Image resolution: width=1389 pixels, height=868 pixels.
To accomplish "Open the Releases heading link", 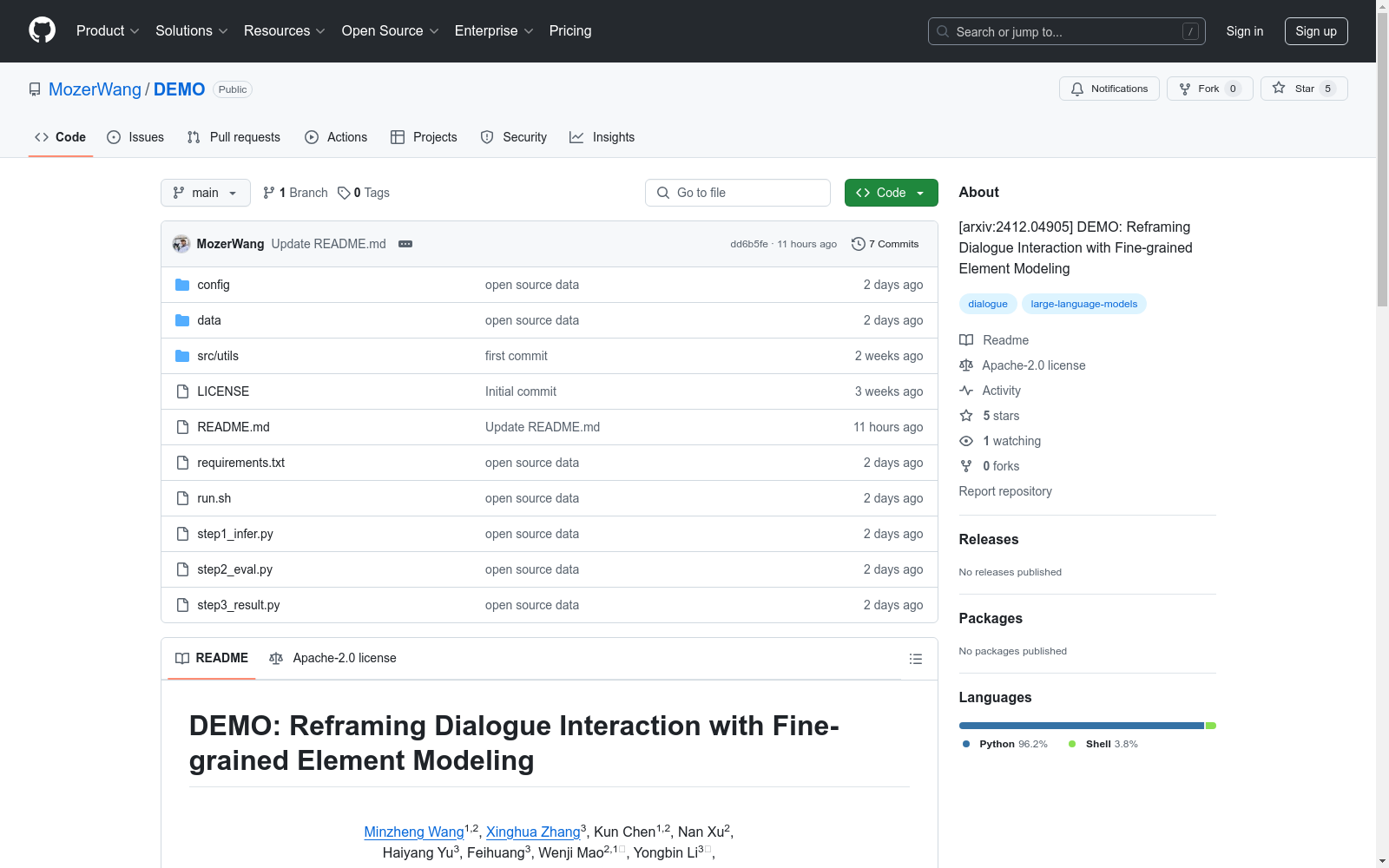I will (x=989, y=539).
